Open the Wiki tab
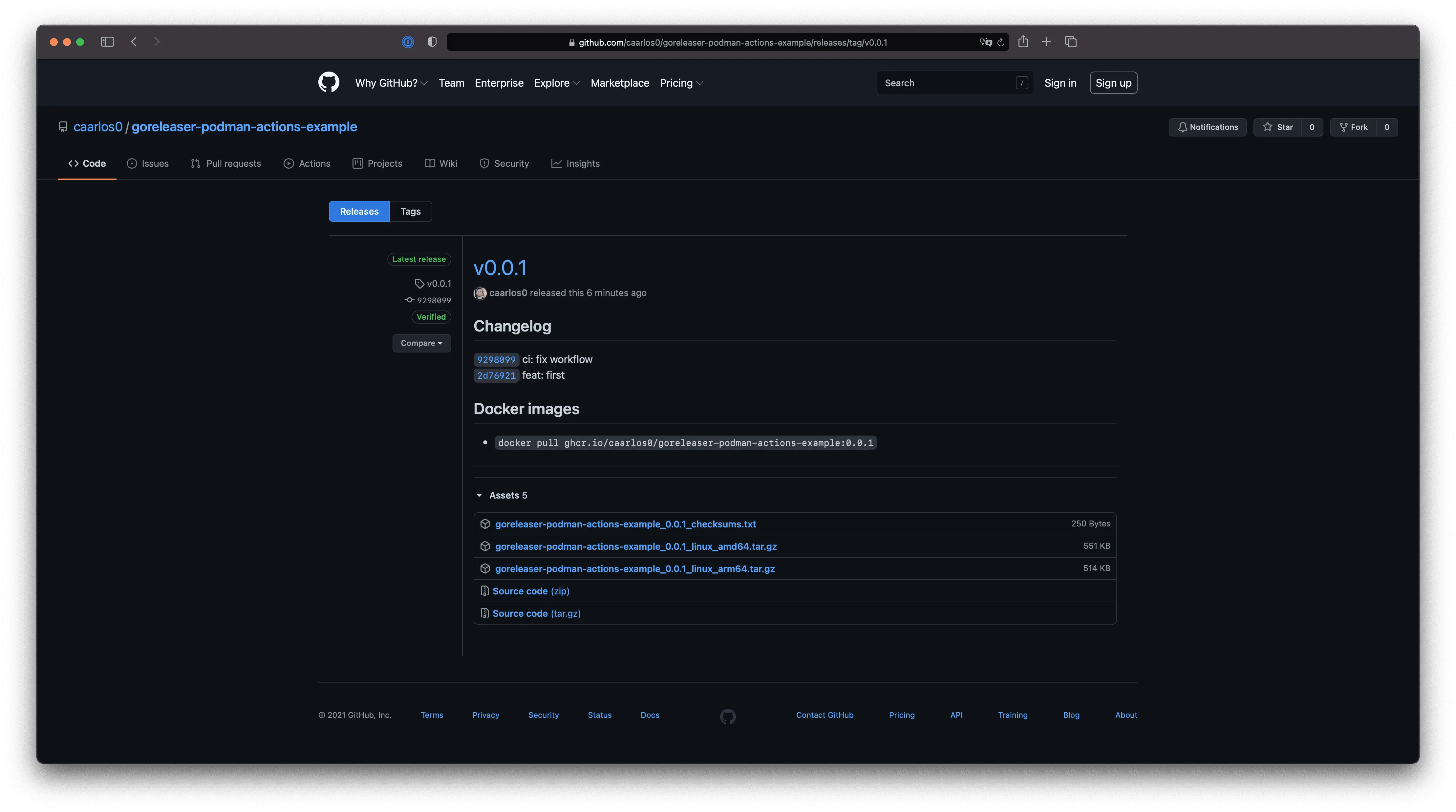 [x=441, y=163]
